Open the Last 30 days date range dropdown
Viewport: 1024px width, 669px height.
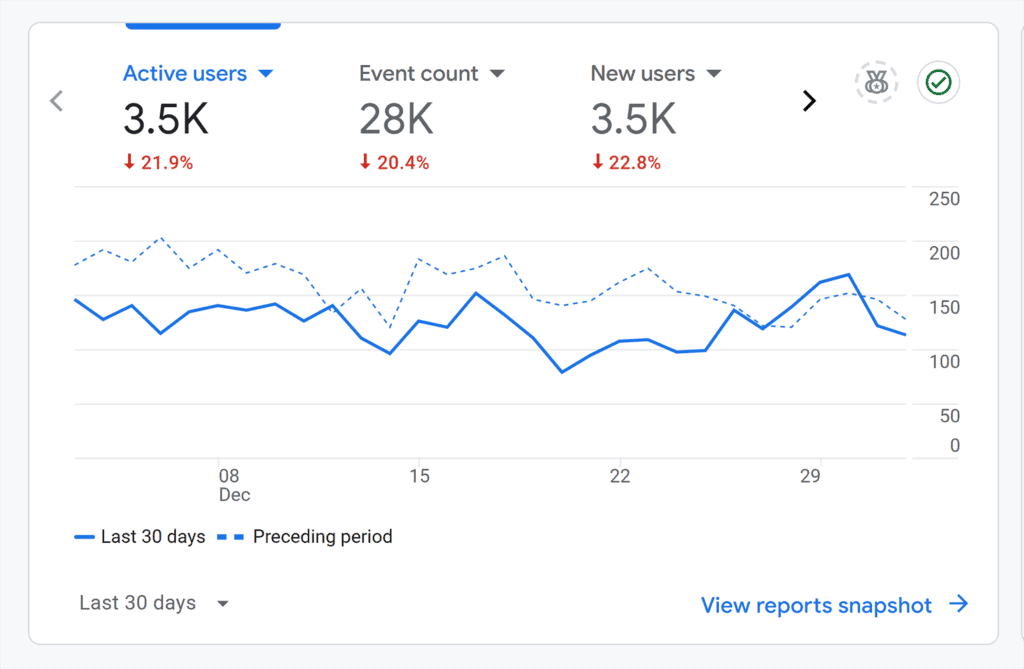pyautogui.click(x=154, y=603)
